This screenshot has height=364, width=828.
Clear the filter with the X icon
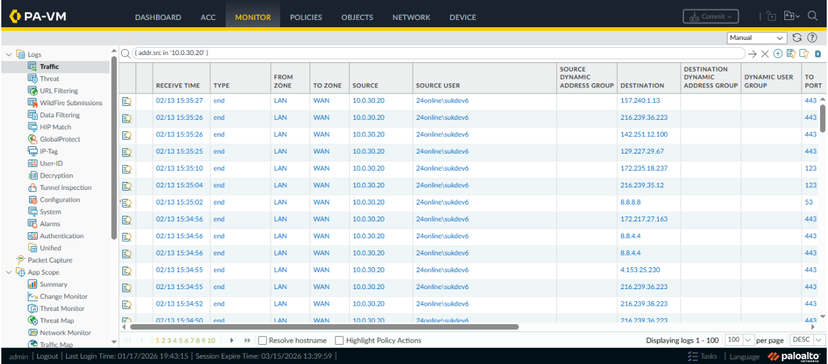(764, 54)
